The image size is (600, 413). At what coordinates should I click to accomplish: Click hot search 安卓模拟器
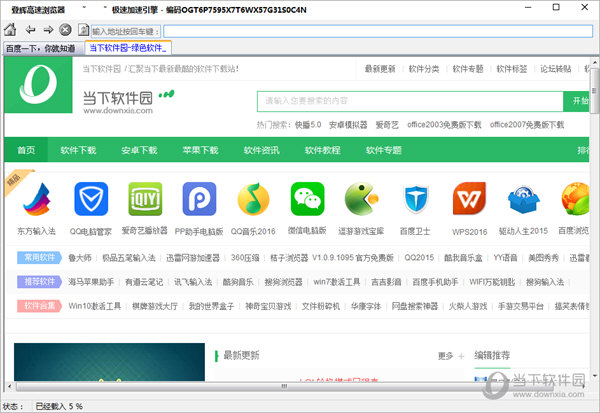pyautogui.click(x=348, y=125)
